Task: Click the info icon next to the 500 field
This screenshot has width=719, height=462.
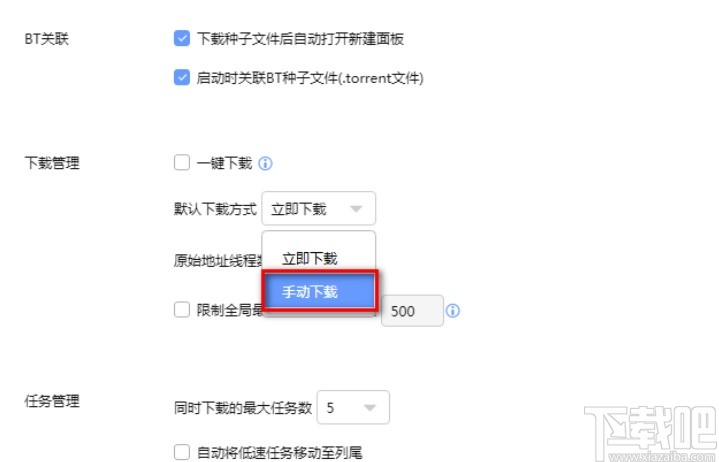Action: tap(452, 311)
